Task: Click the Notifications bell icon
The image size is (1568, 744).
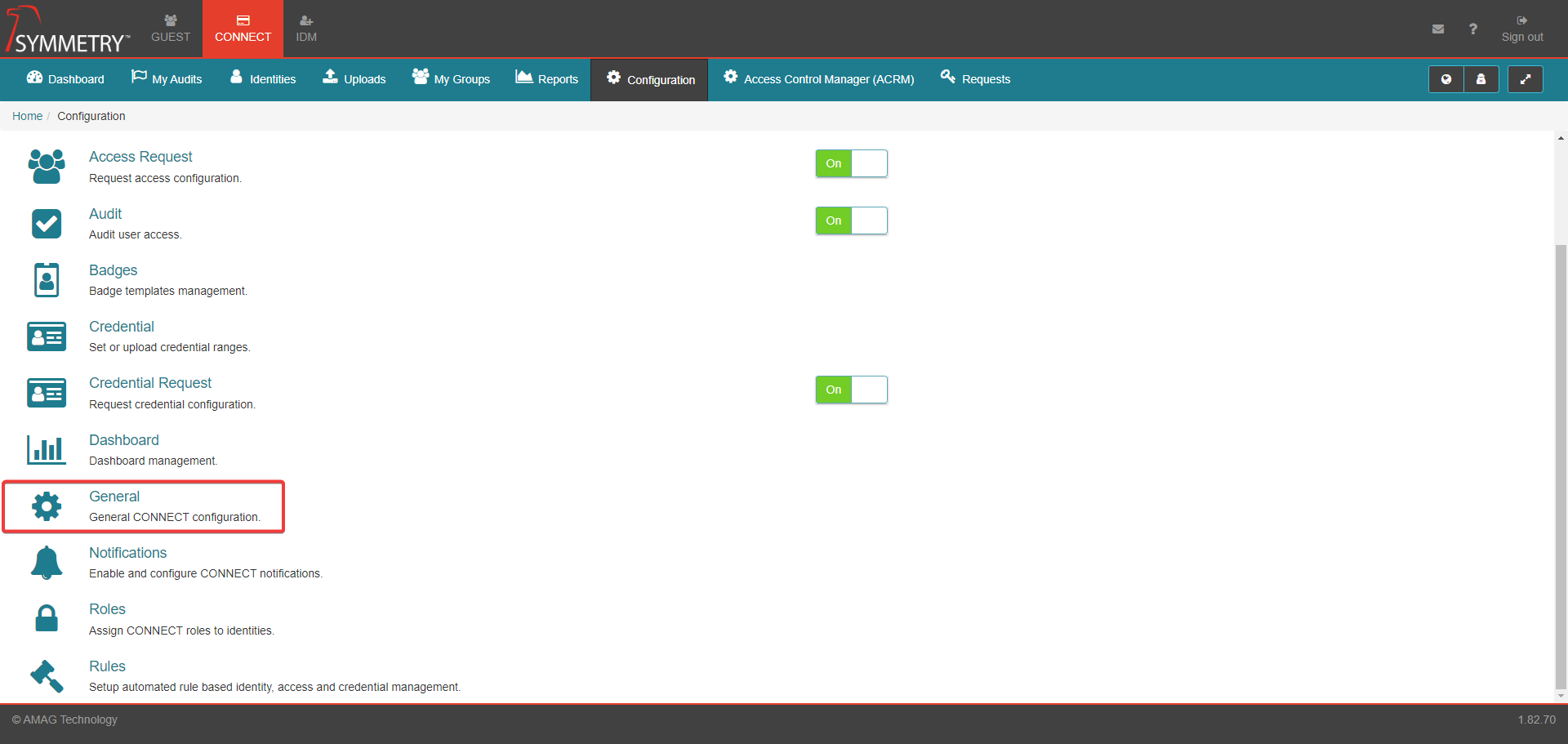Action: (x=47, y=563)
